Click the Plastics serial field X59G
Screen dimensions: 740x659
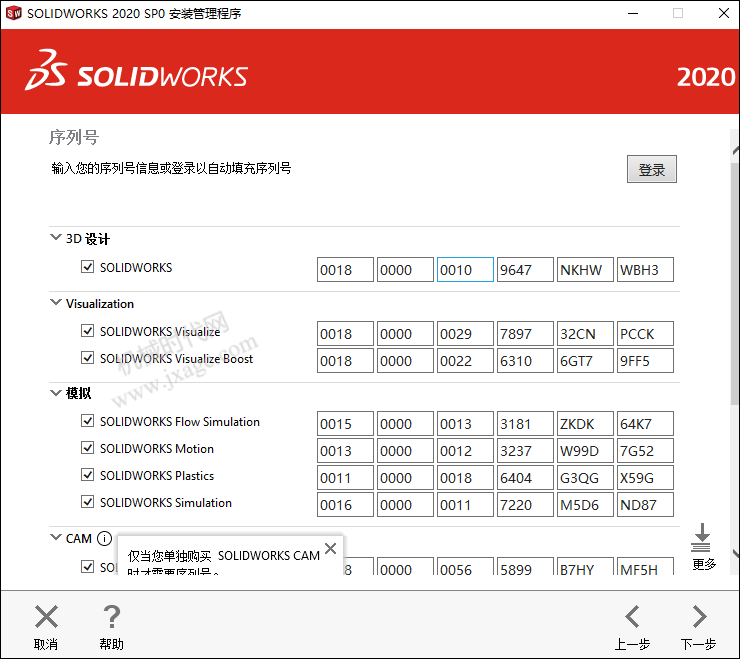[x=645, y=477]
